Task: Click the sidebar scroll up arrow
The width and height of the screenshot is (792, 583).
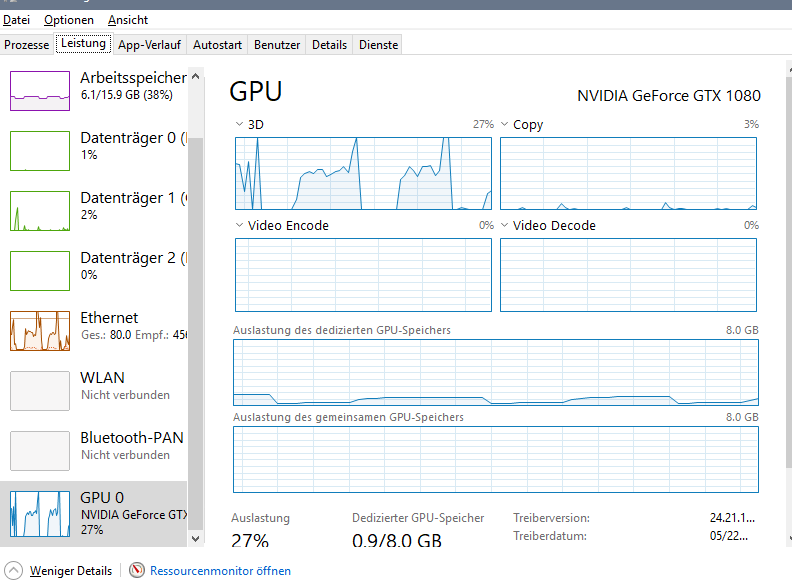Action: click(x=195, y=76)
